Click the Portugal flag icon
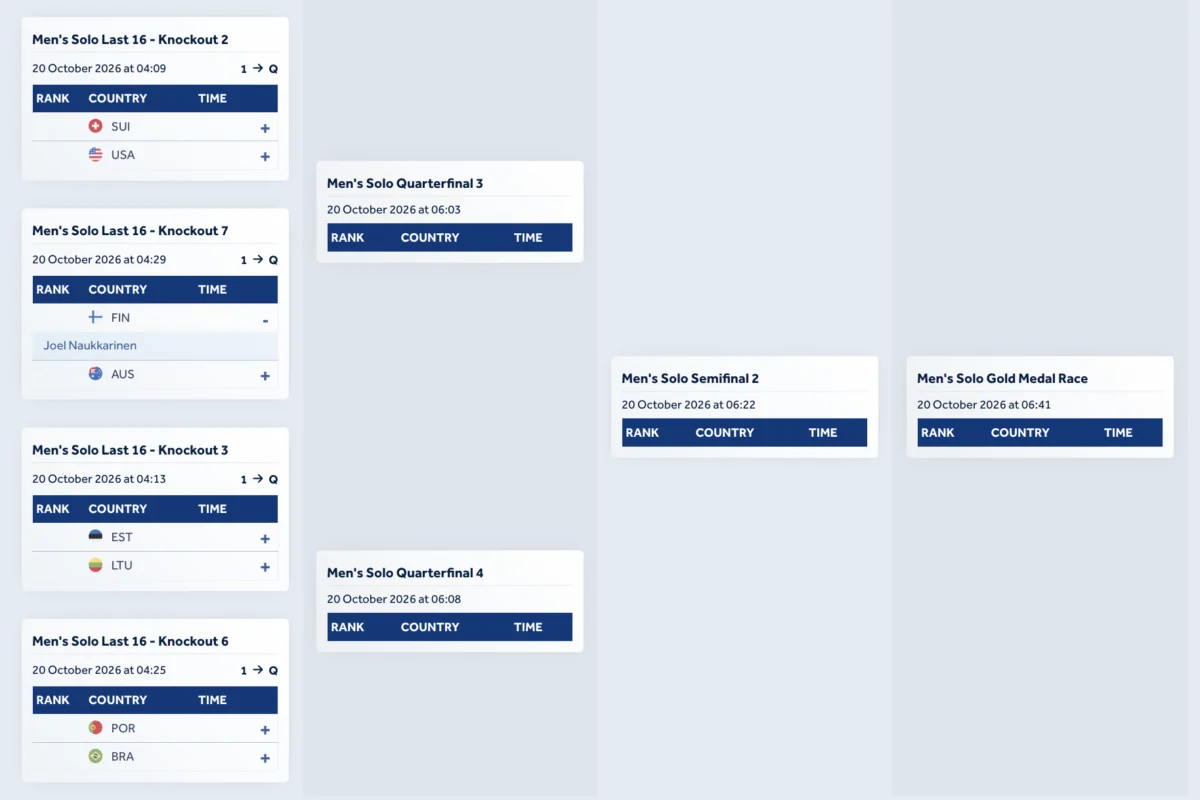Image resolution: width=1200 pixels, height=800 pixels. point(96,727)
